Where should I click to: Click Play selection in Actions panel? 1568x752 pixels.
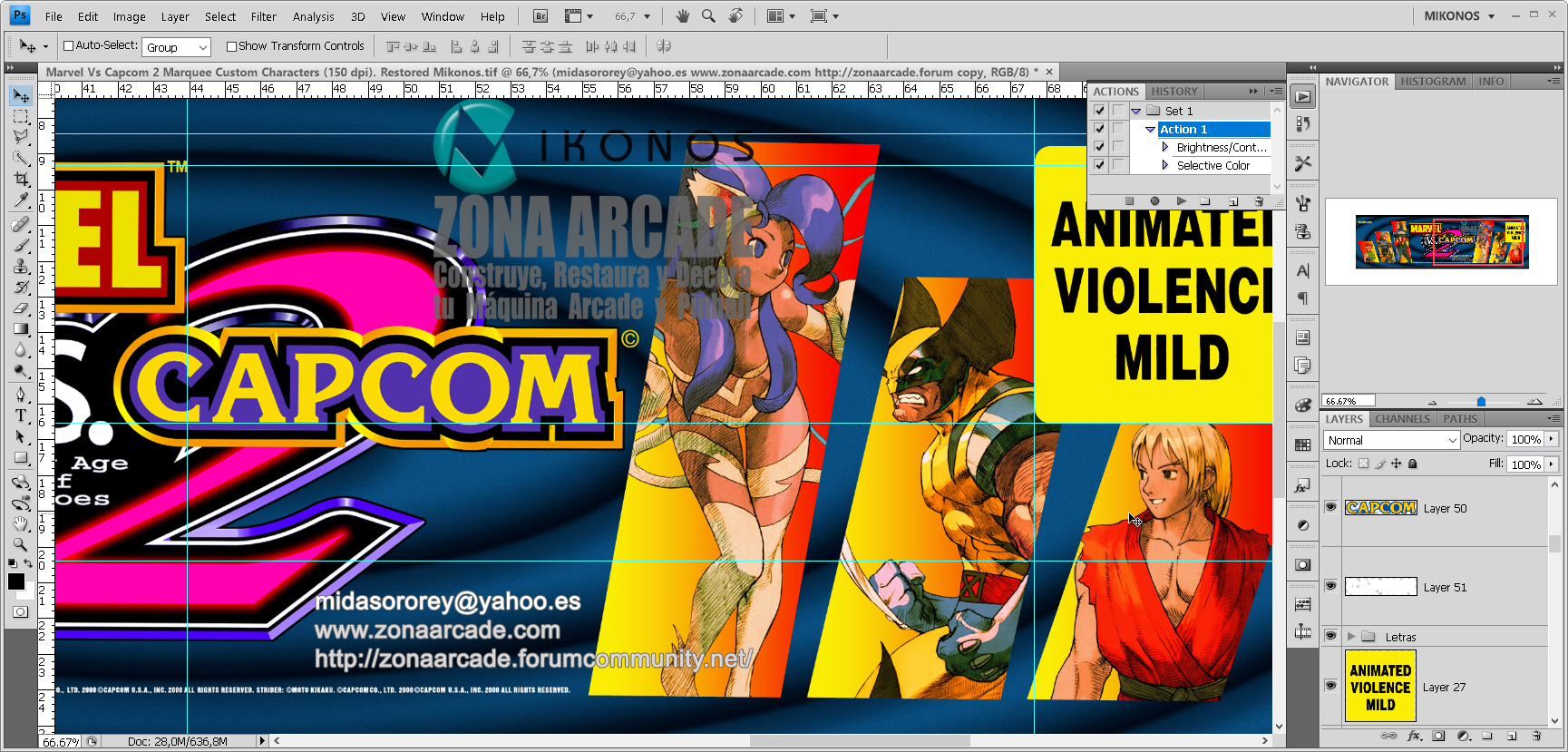point(1181,201)
